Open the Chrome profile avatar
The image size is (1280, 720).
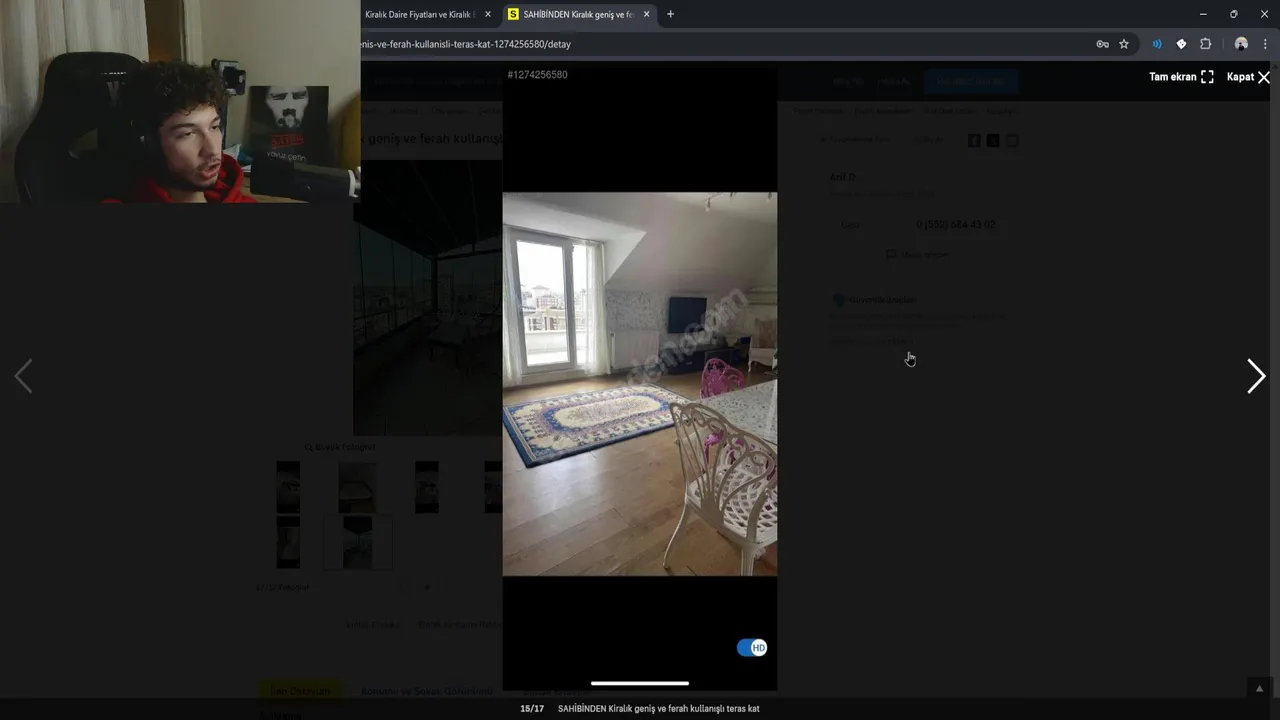coord(1241,44)
